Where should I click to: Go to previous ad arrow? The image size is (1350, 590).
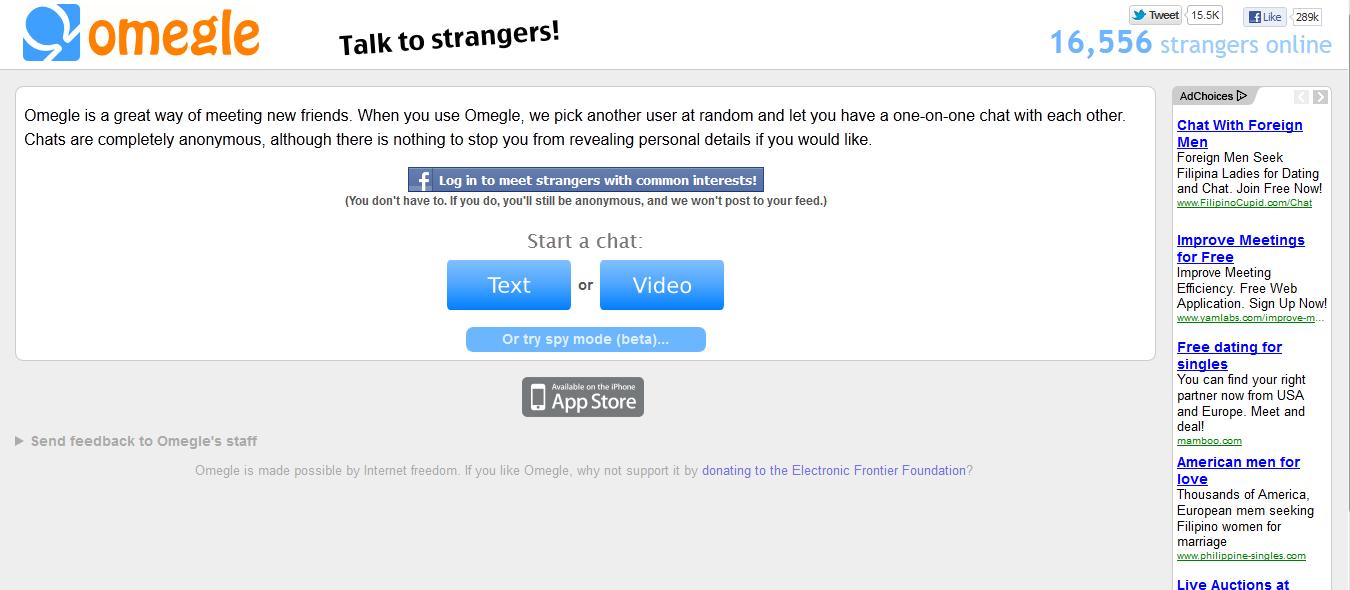tap(1301, 97)
